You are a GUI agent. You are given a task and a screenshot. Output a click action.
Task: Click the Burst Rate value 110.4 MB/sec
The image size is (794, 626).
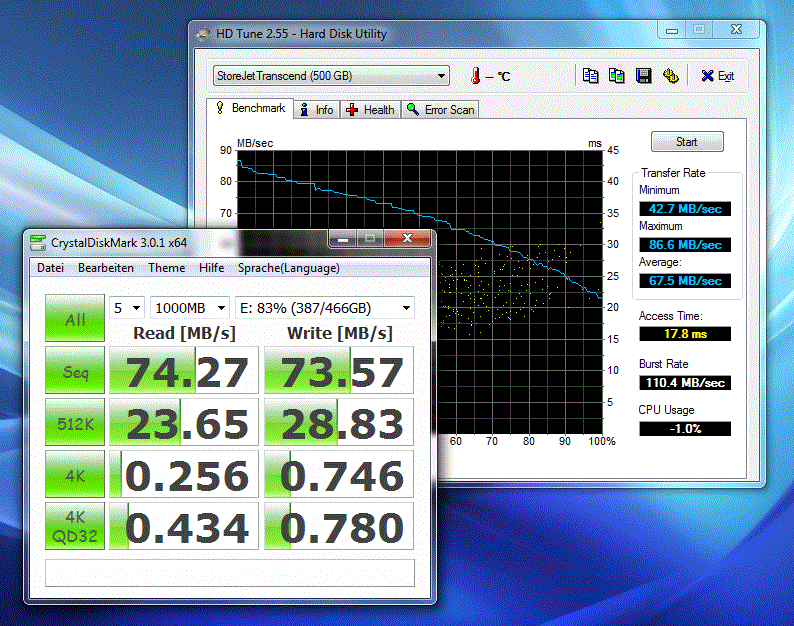coord(685,382)
